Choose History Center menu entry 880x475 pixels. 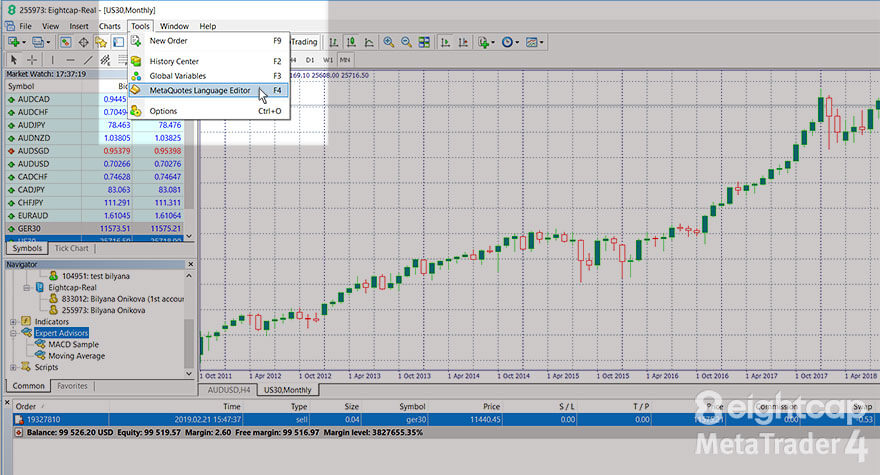click(x=209, y=61)
